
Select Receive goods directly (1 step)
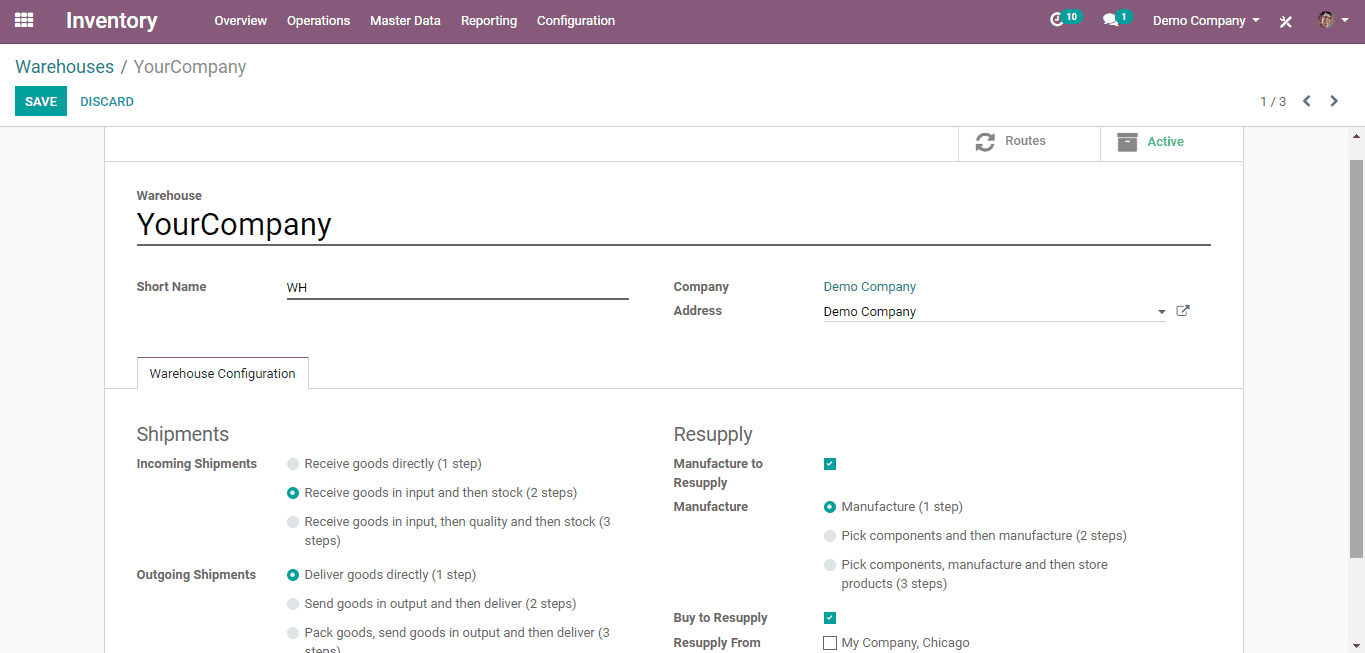[293, 464]
